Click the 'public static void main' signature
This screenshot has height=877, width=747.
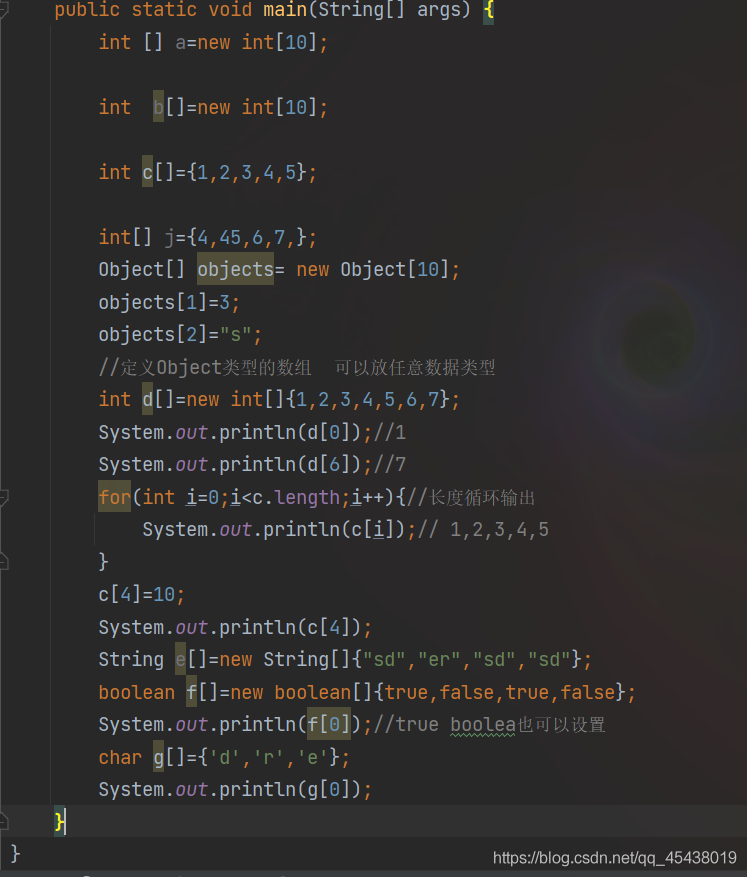[x=263, y=10]
